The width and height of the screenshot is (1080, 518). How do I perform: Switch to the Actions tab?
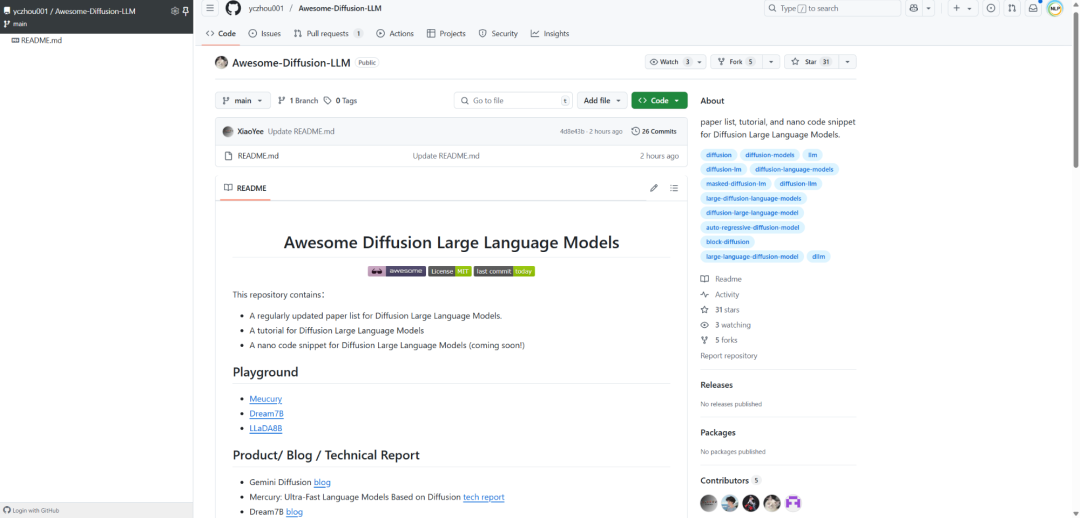[395, 33]
